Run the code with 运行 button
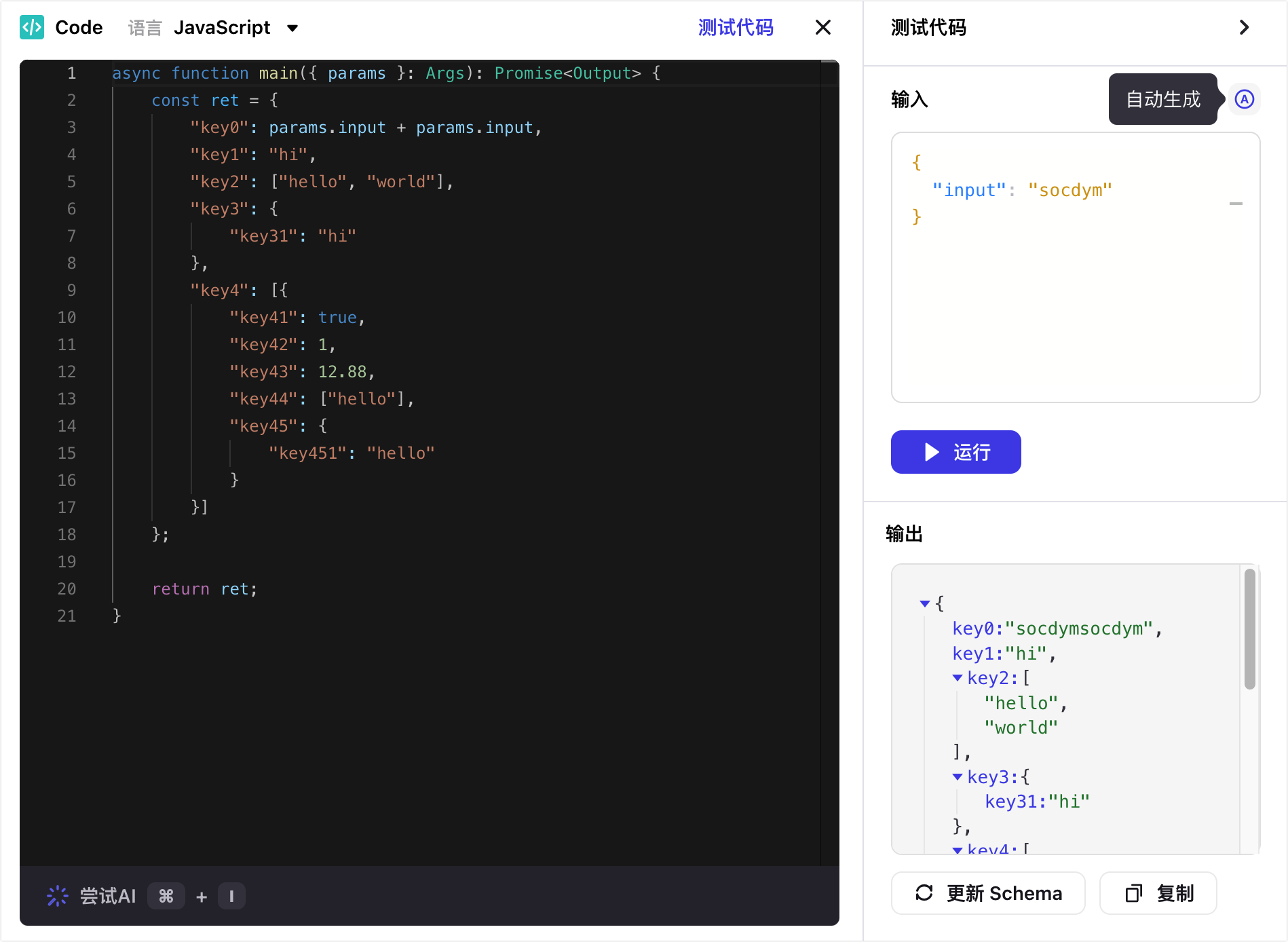Viewport: 1288px width, 942px height. pyautogui.click(x=955, y=452)
